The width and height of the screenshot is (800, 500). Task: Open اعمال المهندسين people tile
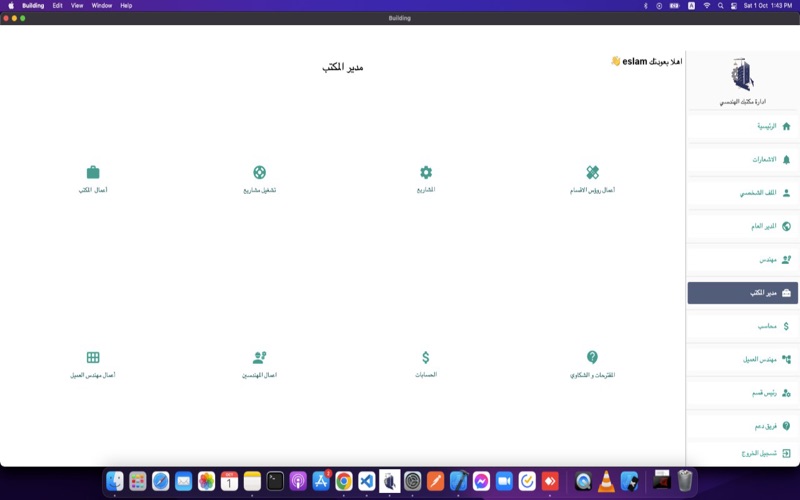(259, 364)
